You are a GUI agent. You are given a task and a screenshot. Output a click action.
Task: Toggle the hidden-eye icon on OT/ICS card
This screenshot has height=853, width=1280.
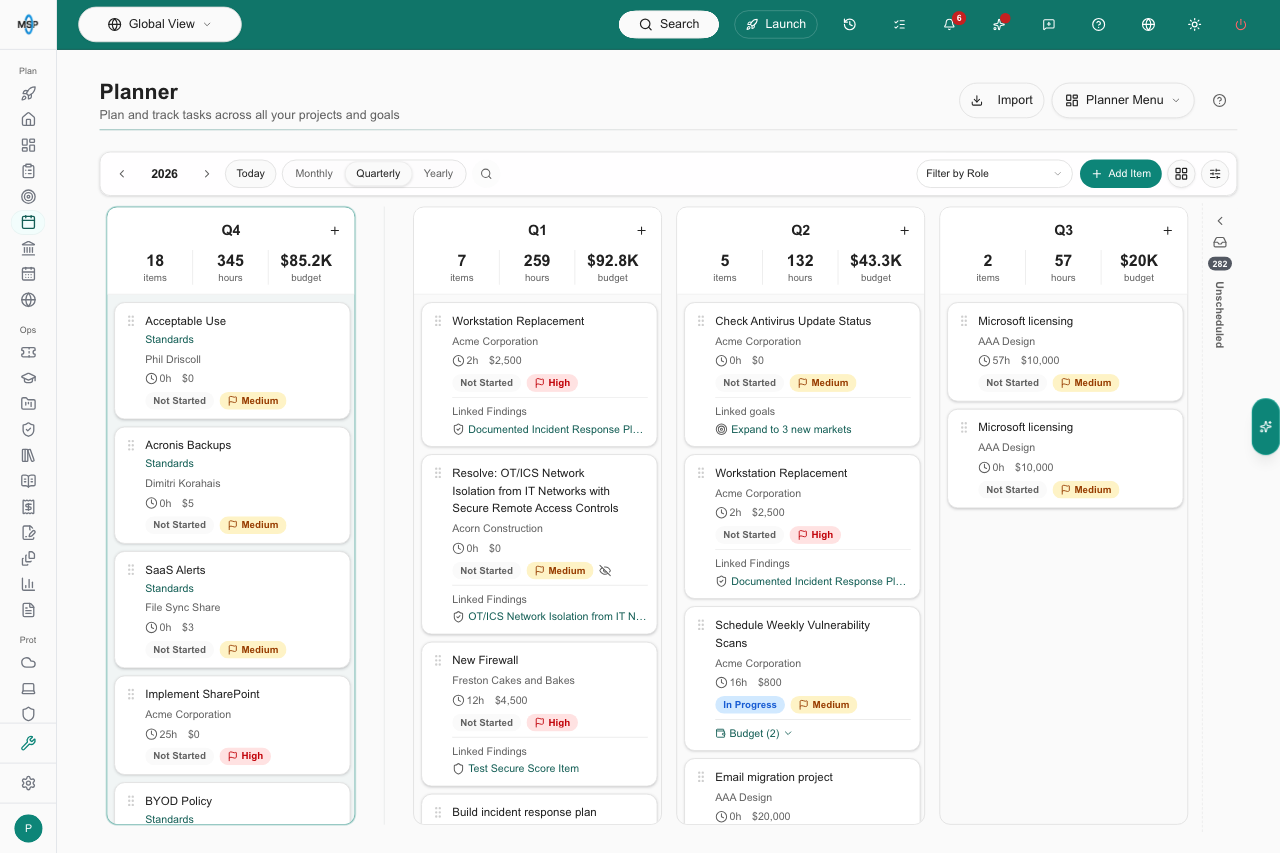[605, 571]
